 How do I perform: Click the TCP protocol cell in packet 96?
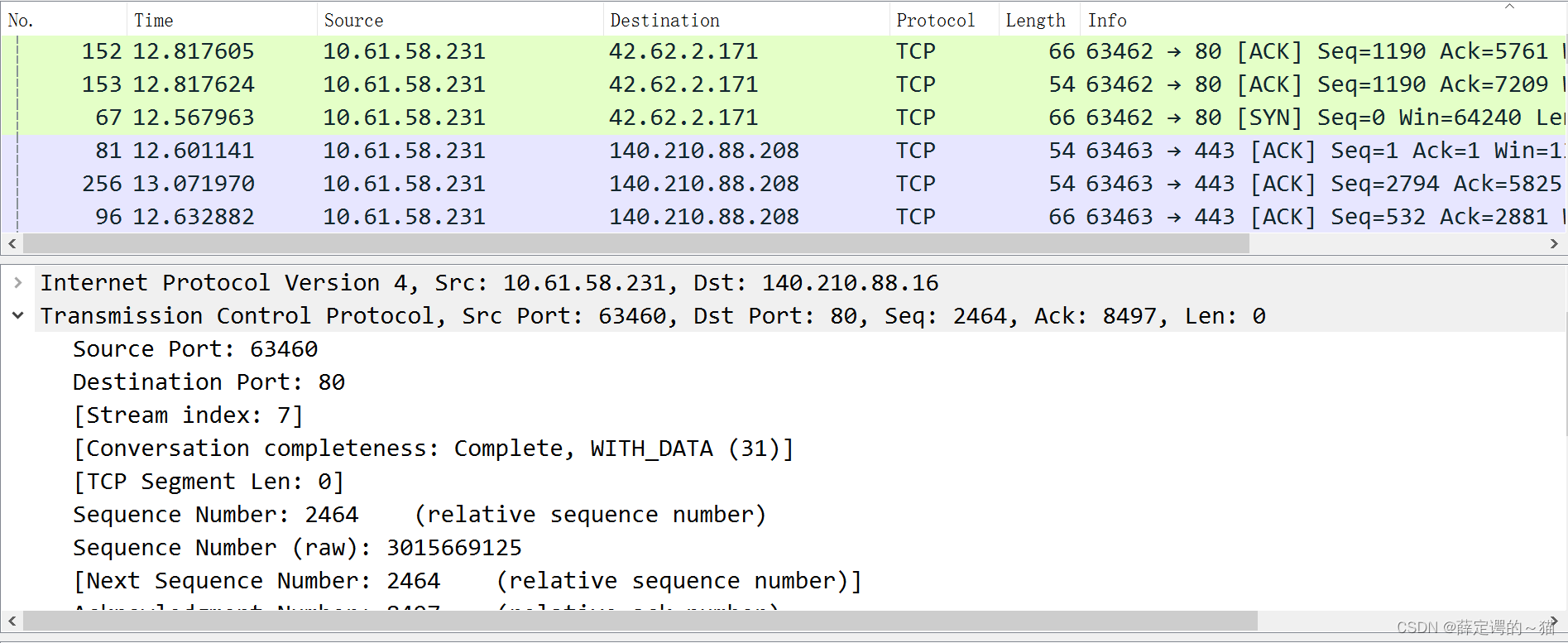[916, 218]
